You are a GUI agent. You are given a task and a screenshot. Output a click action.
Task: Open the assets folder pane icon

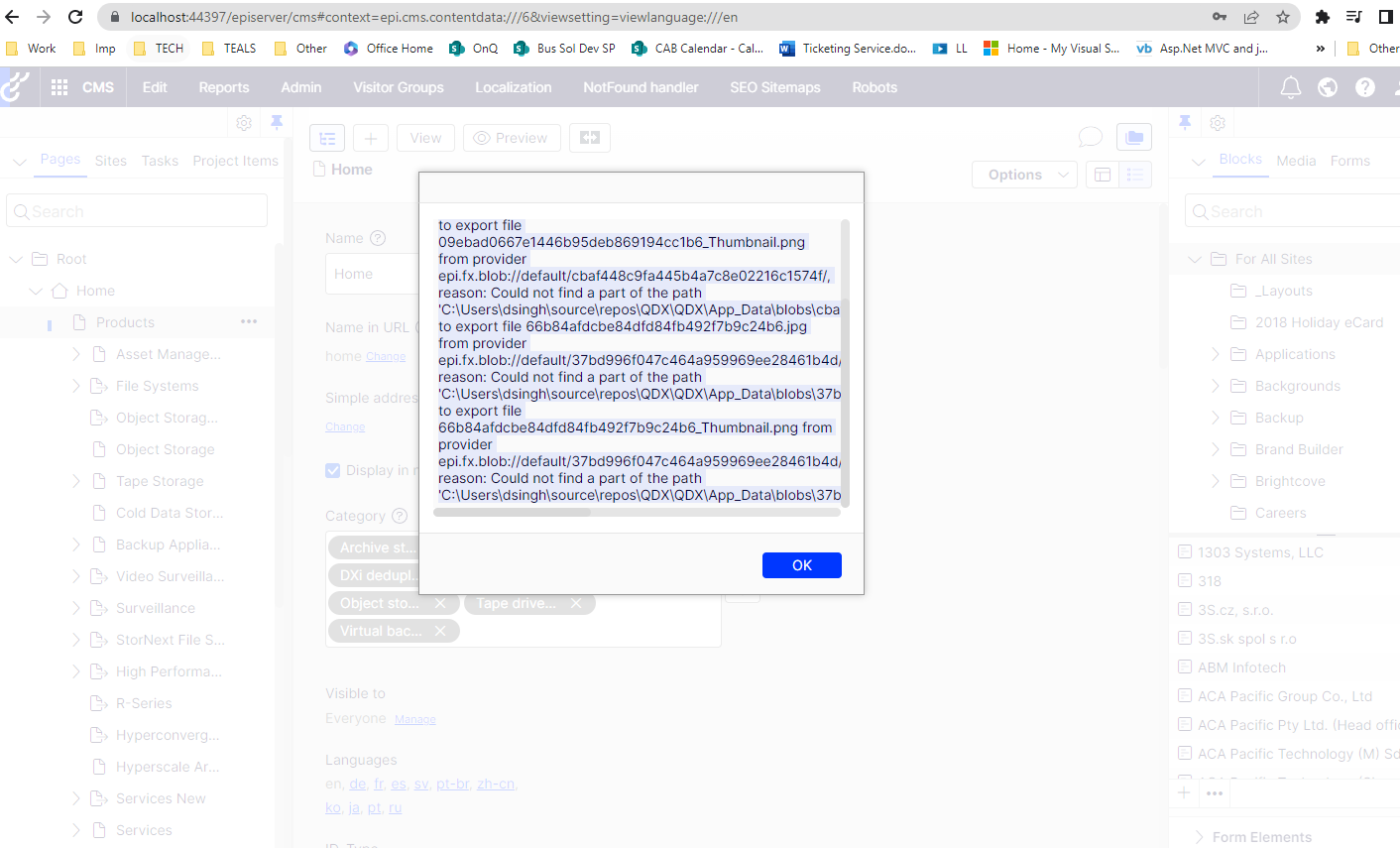[x=1134, y=138]
